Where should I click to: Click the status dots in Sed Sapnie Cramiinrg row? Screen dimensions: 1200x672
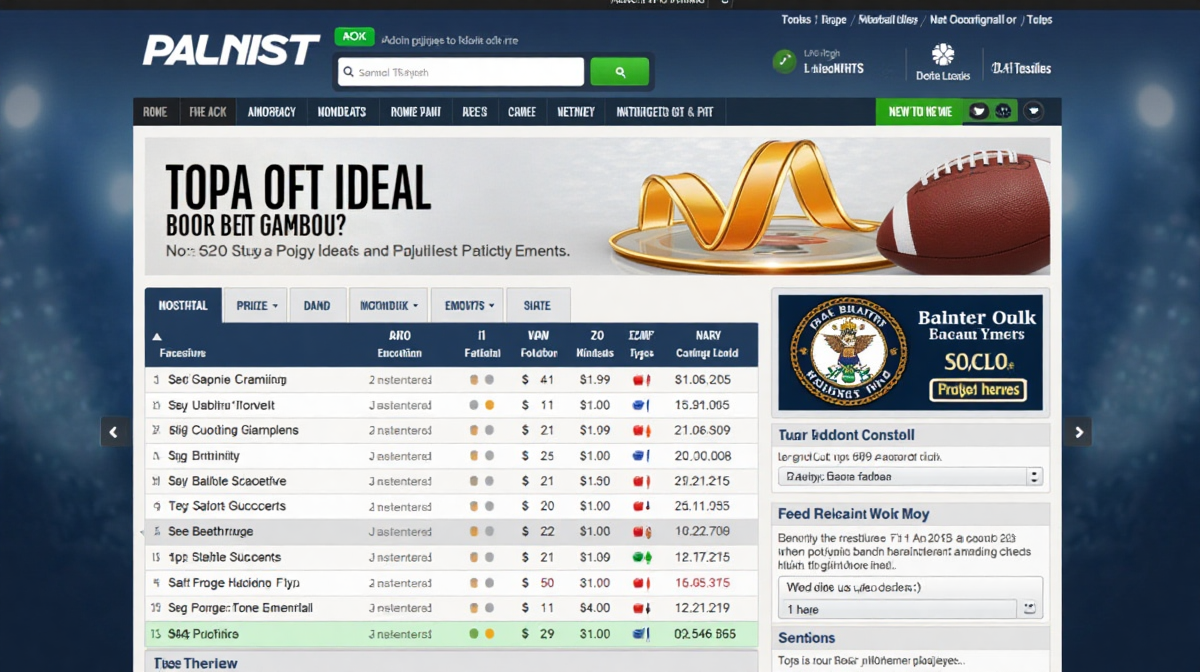coord(481,380)
